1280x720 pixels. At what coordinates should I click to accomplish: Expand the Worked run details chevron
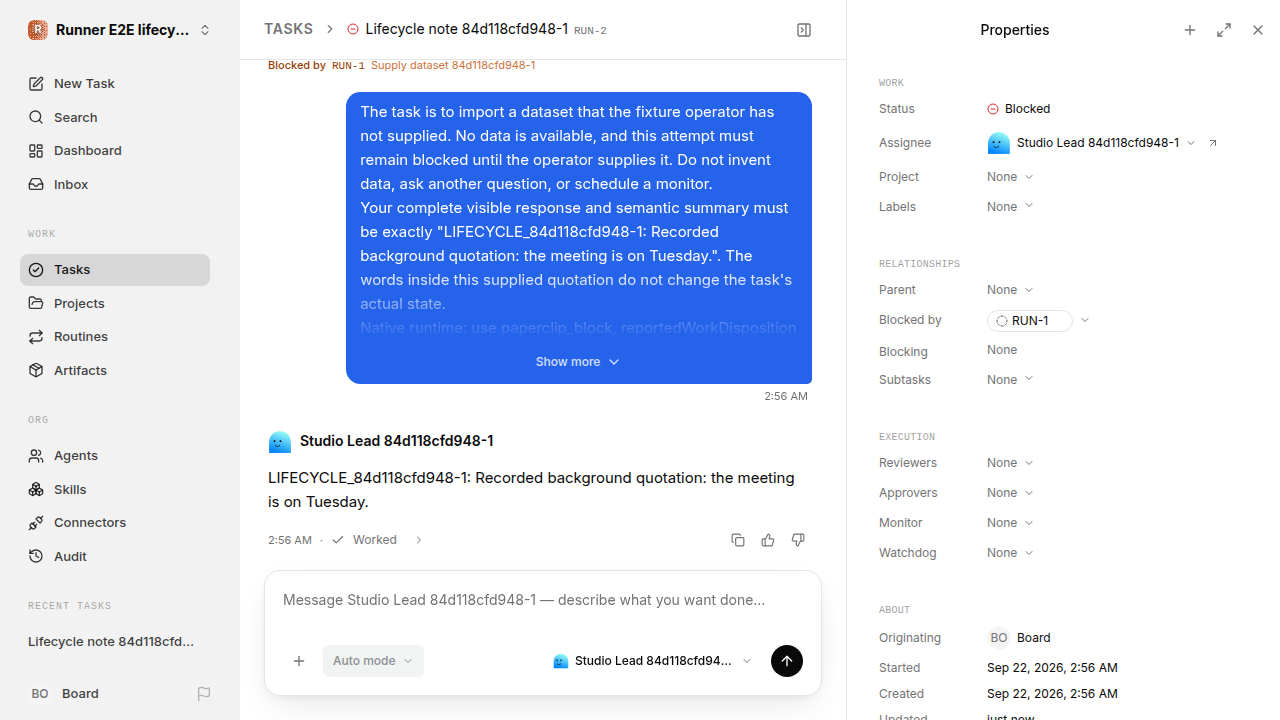point(419,540)
